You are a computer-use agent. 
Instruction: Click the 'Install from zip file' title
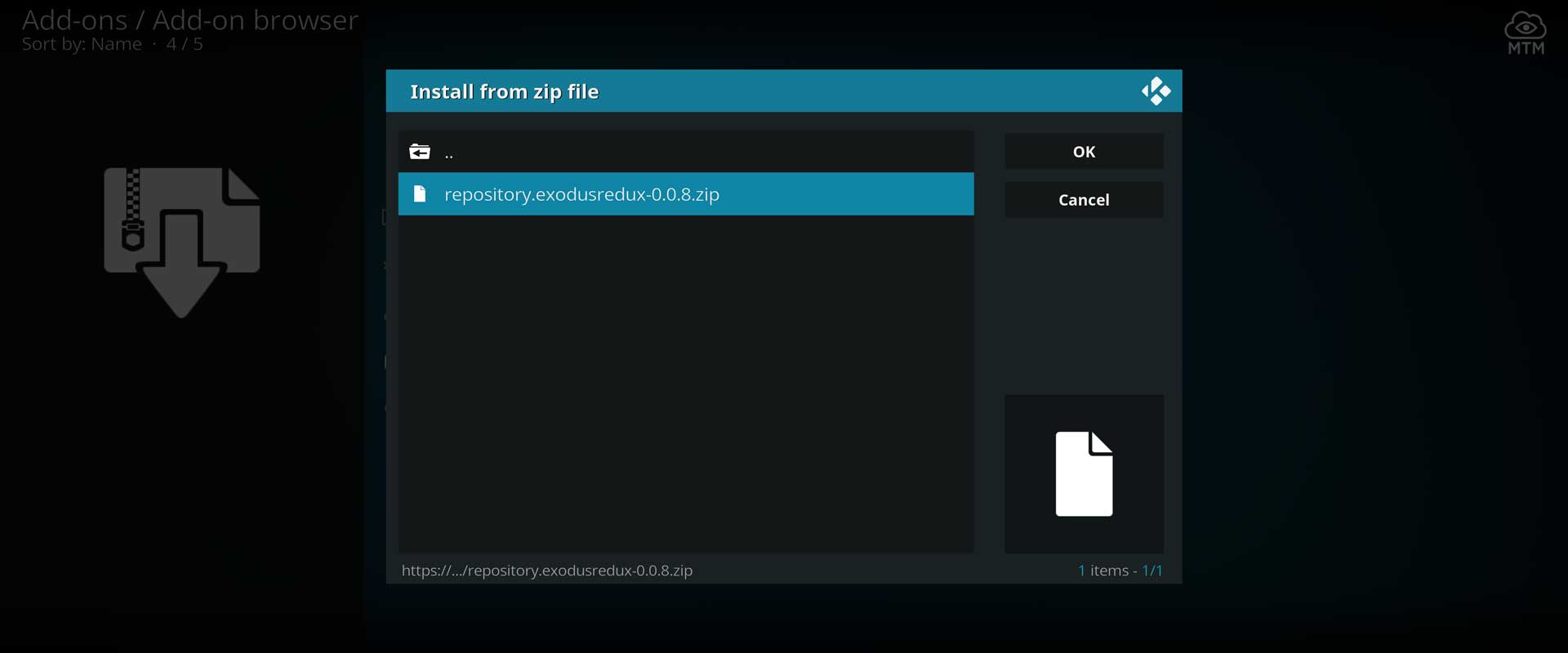pyautogui.click(x=504, y=91)
